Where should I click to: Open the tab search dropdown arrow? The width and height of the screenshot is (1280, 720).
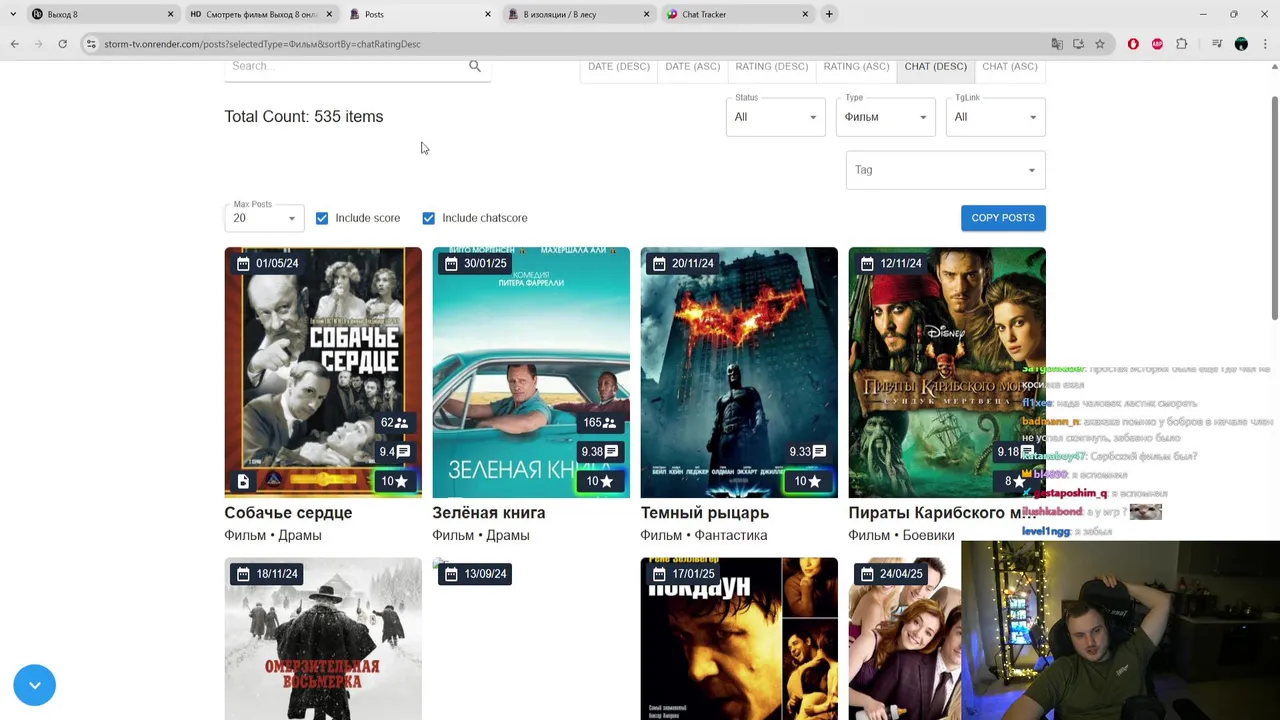pos(12,14)
